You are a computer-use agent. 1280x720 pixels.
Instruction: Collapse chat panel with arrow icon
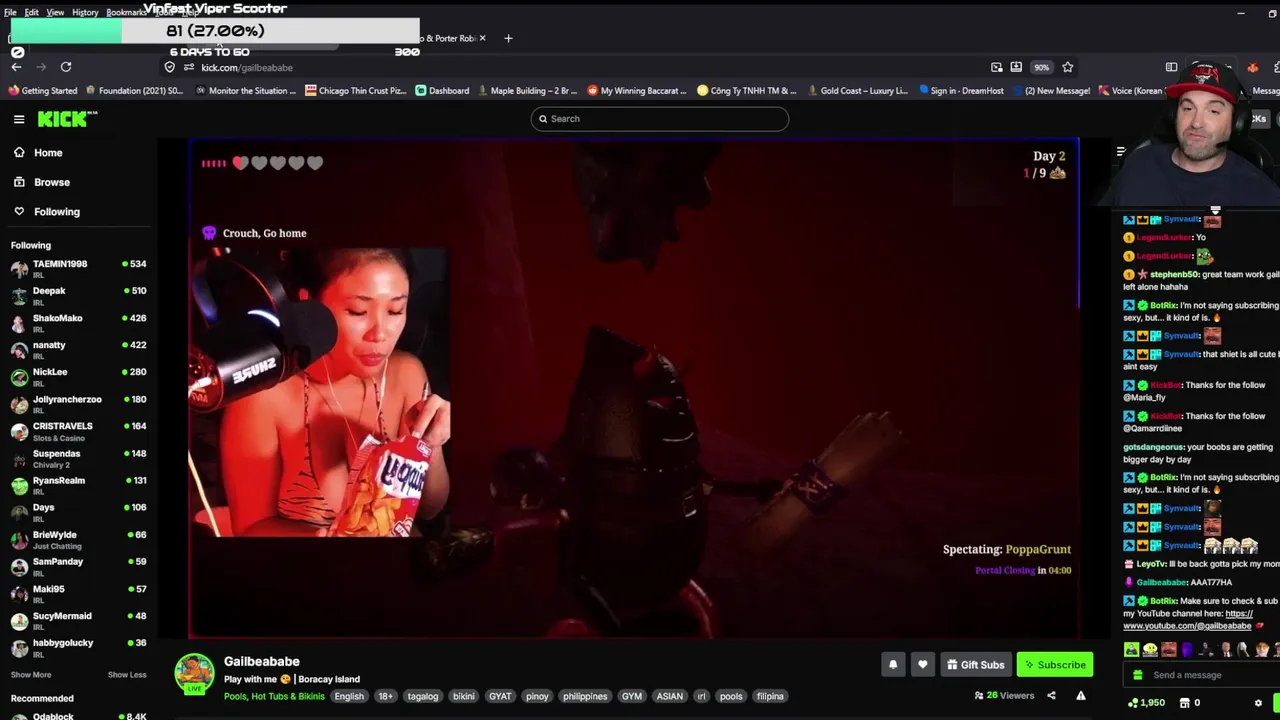(1120, 152)
